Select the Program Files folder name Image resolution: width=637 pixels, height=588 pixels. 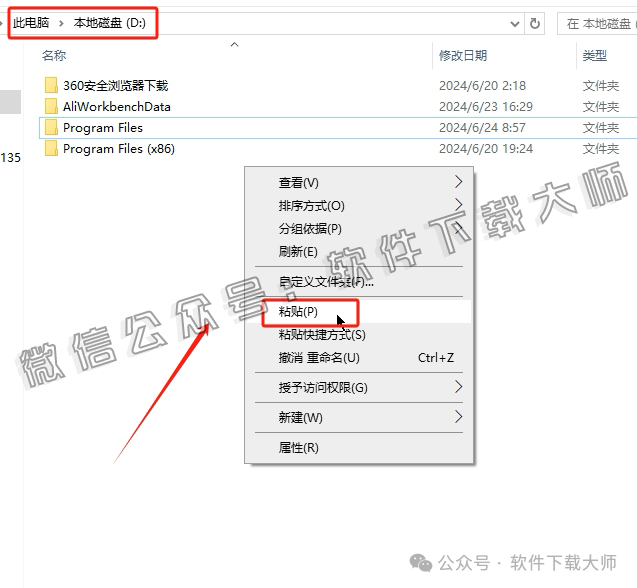pos(103,128)
